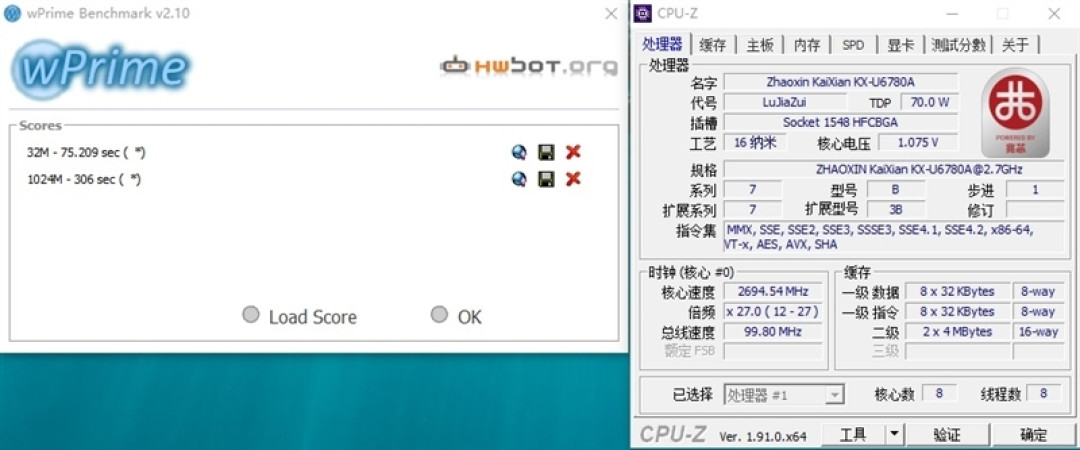This screenshot has height=450, width=1080.
Task: Click the Zhaoxin processor logo in CPU-Z
Action: pos(1015,112)
